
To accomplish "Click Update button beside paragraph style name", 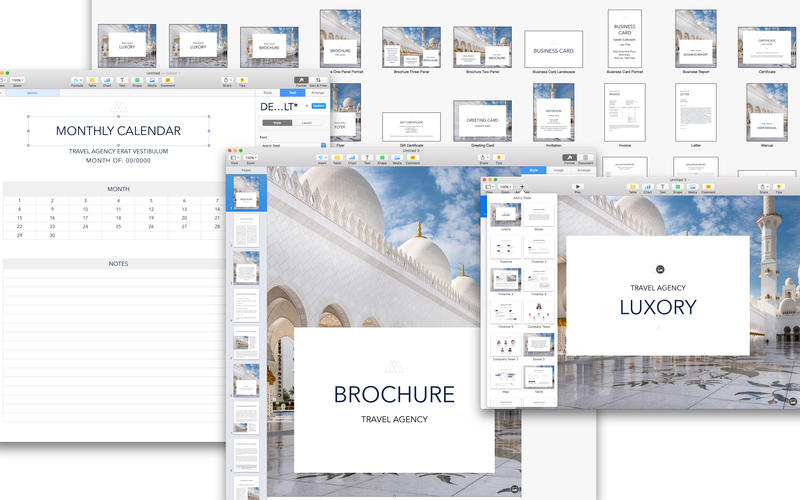I will 318,106.
